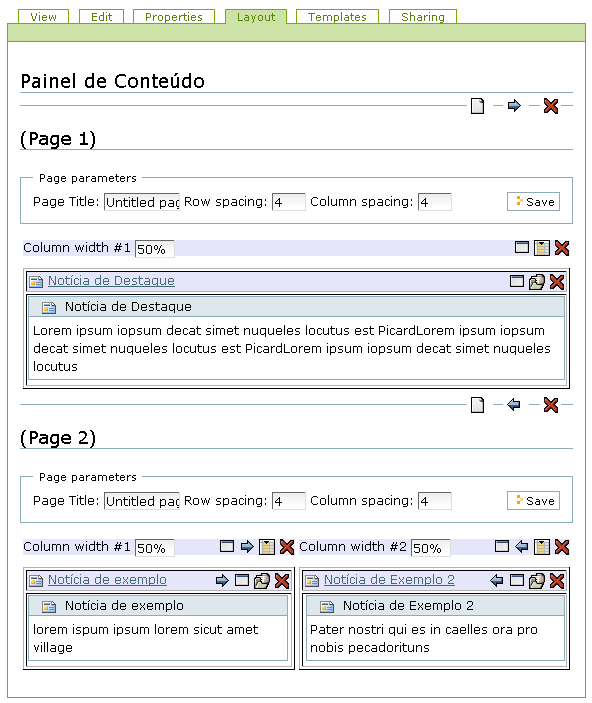Click copy icon on Notícia de Destaque tile
Image resolution: width=592 pixels, height=703 pixels.
(537, 282)
